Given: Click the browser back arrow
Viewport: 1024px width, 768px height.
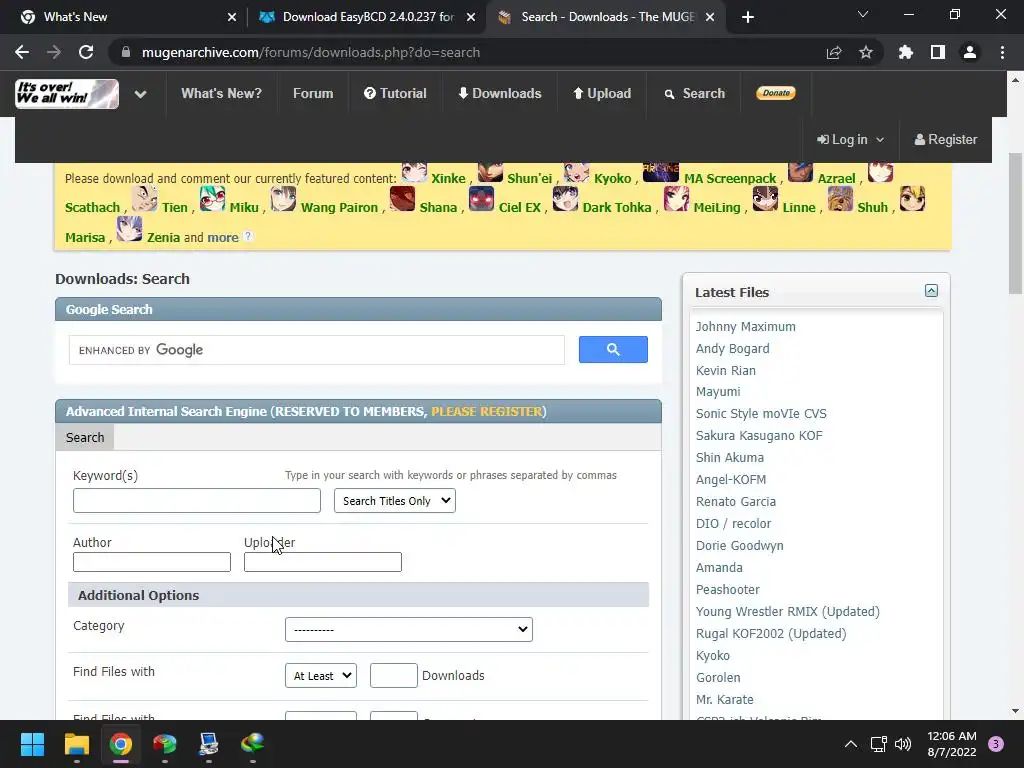Looking at the screenshot, I should pos(22,52).
